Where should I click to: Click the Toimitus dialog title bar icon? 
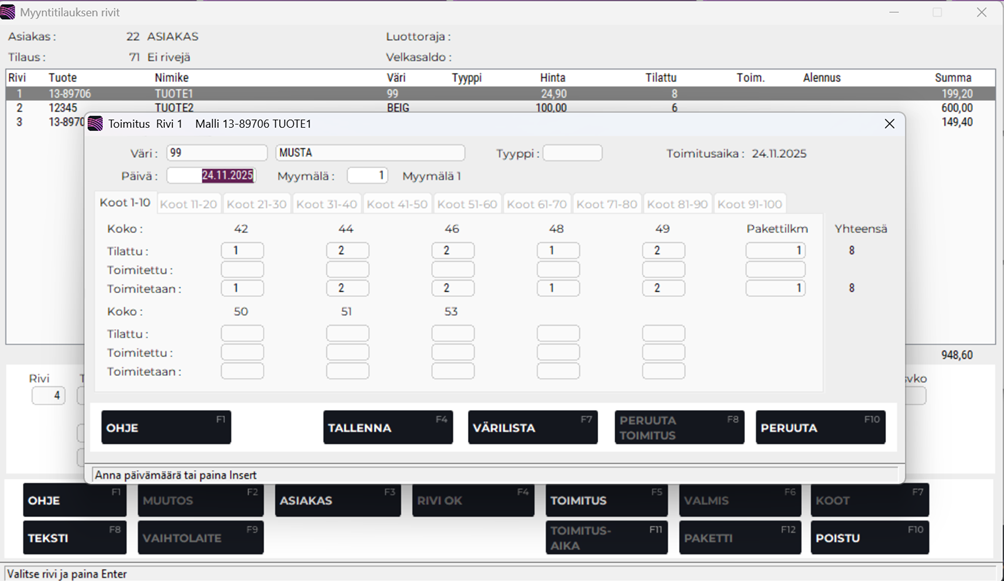96,124
